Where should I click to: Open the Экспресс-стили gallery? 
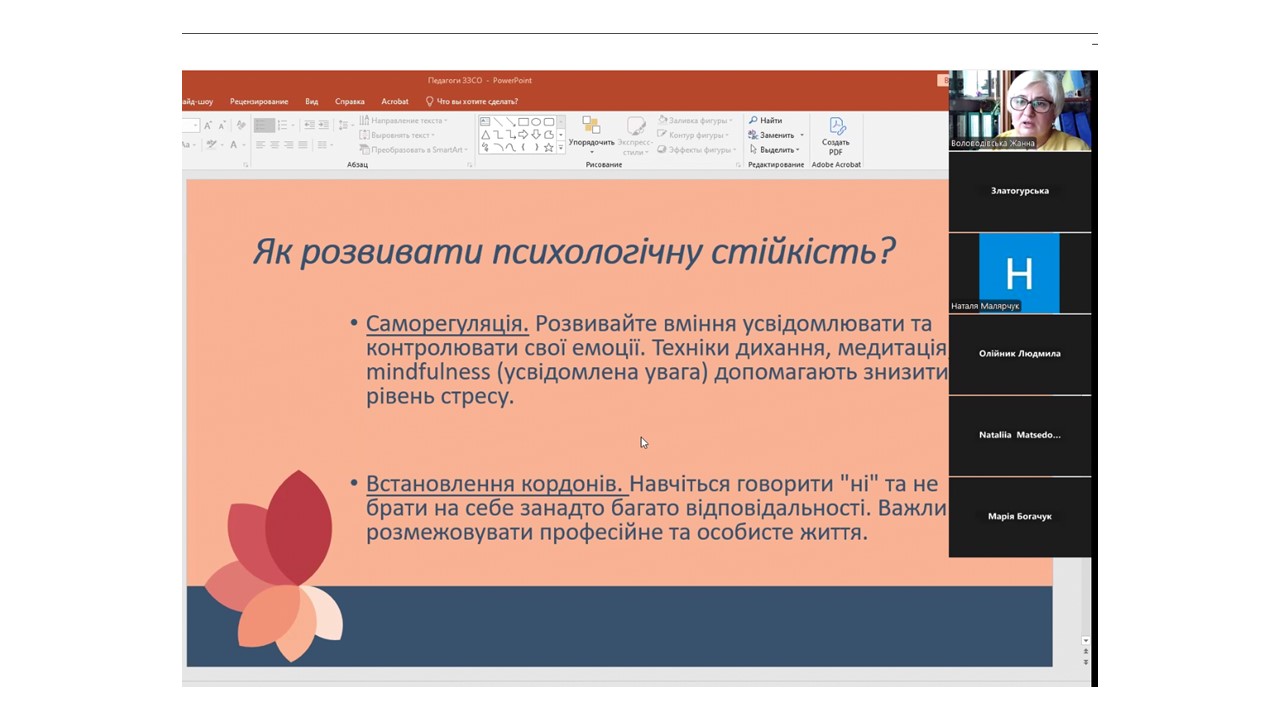pyautogui.click(x=636, y=136)
